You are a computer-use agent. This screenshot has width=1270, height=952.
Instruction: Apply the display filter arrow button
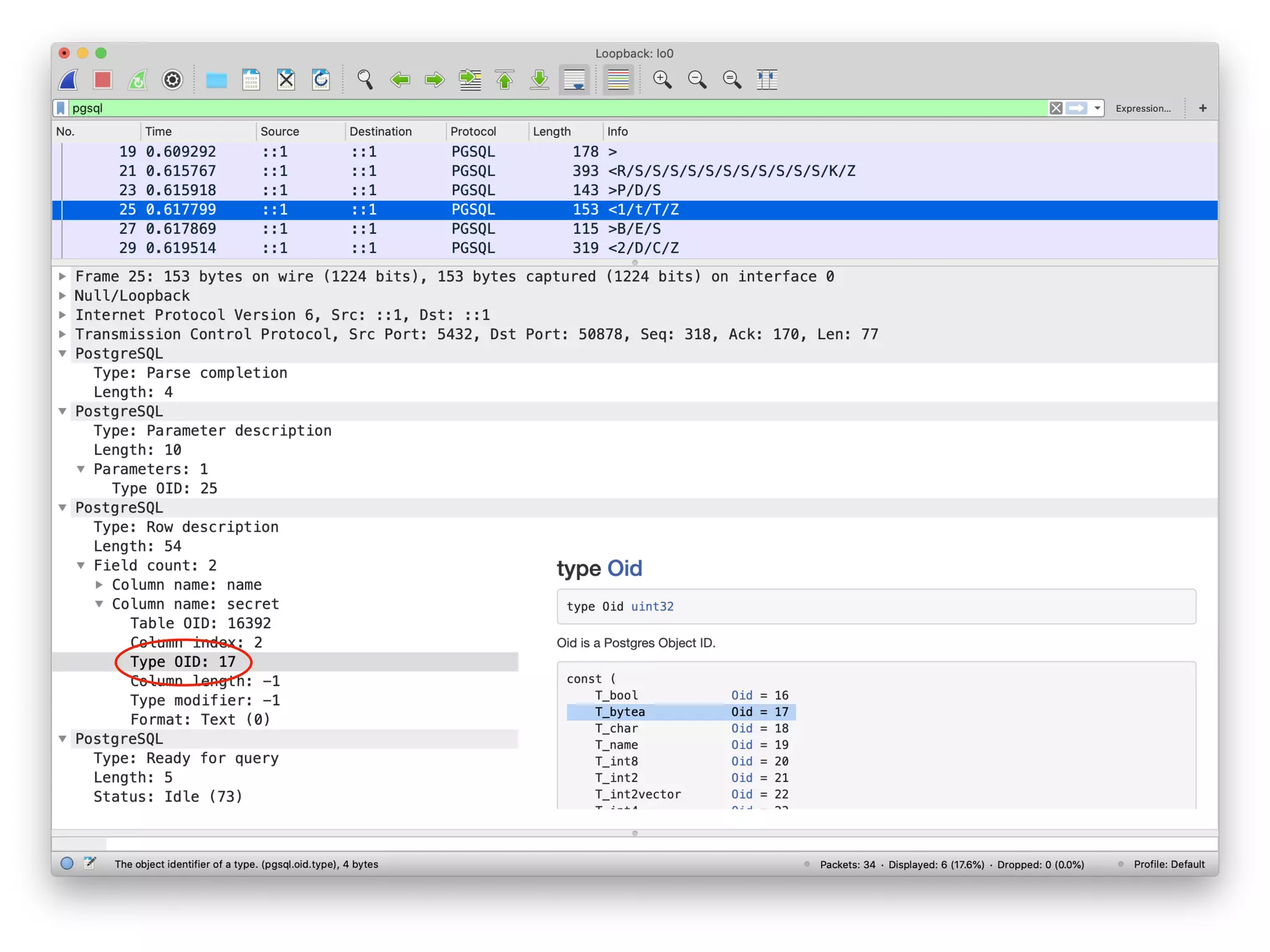point(1077,108)
